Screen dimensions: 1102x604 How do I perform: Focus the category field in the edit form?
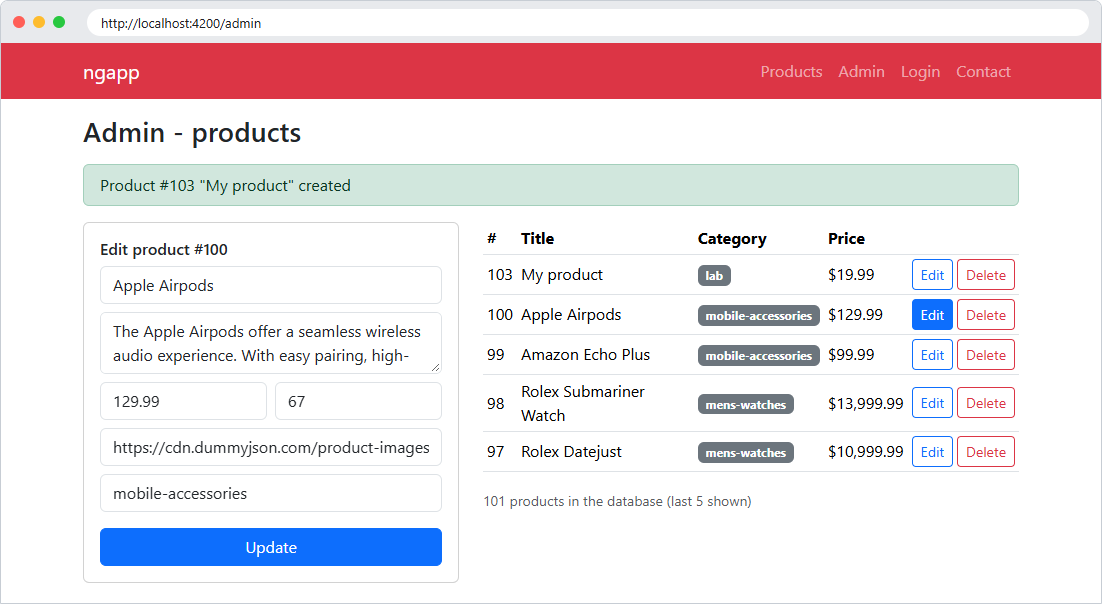pos(271,493)
